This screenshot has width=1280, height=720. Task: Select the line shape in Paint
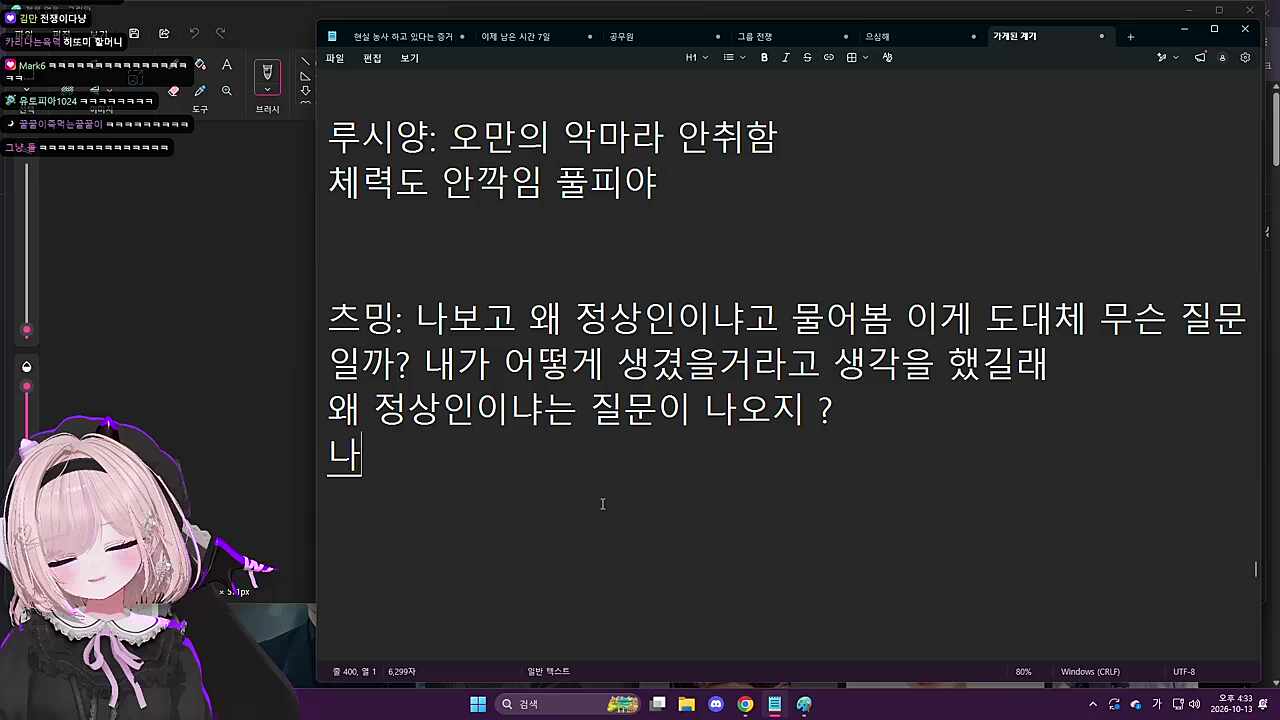pyautogui.click(x=305, y=62)
